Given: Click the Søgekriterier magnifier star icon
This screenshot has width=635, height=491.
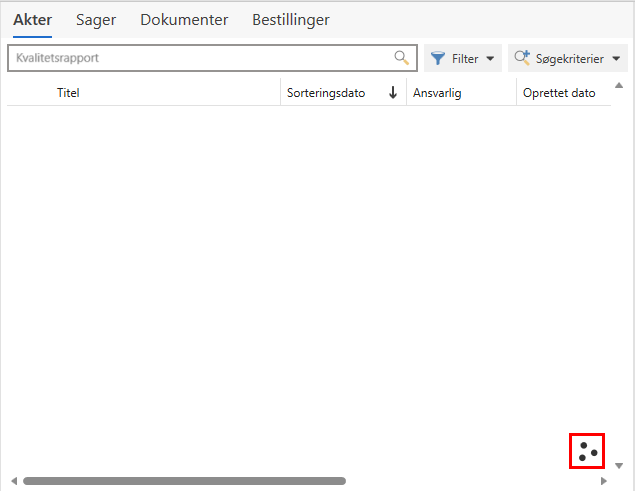Looking at the screenshot, I should [x=521, y=59].
